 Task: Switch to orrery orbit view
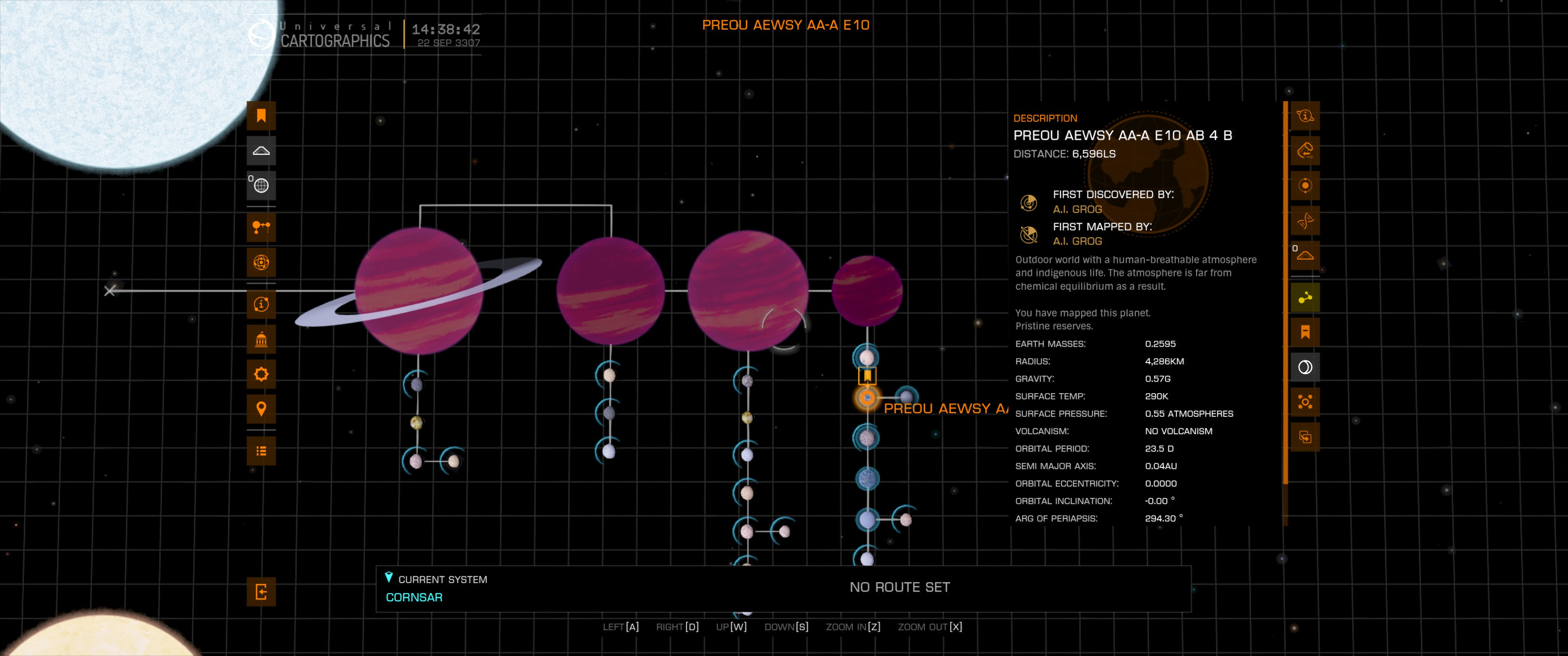click(x=261, y=262)
